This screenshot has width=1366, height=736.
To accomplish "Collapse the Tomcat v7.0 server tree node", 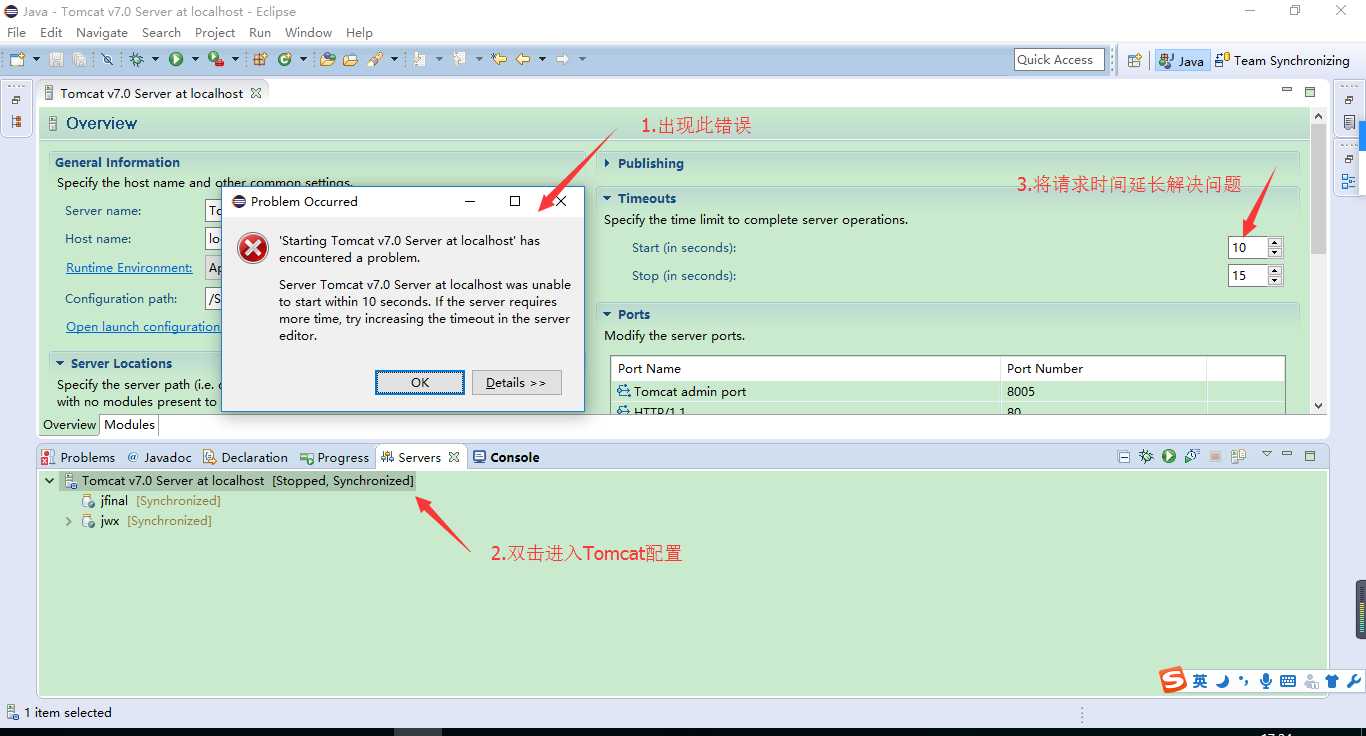I will point(50,481).
